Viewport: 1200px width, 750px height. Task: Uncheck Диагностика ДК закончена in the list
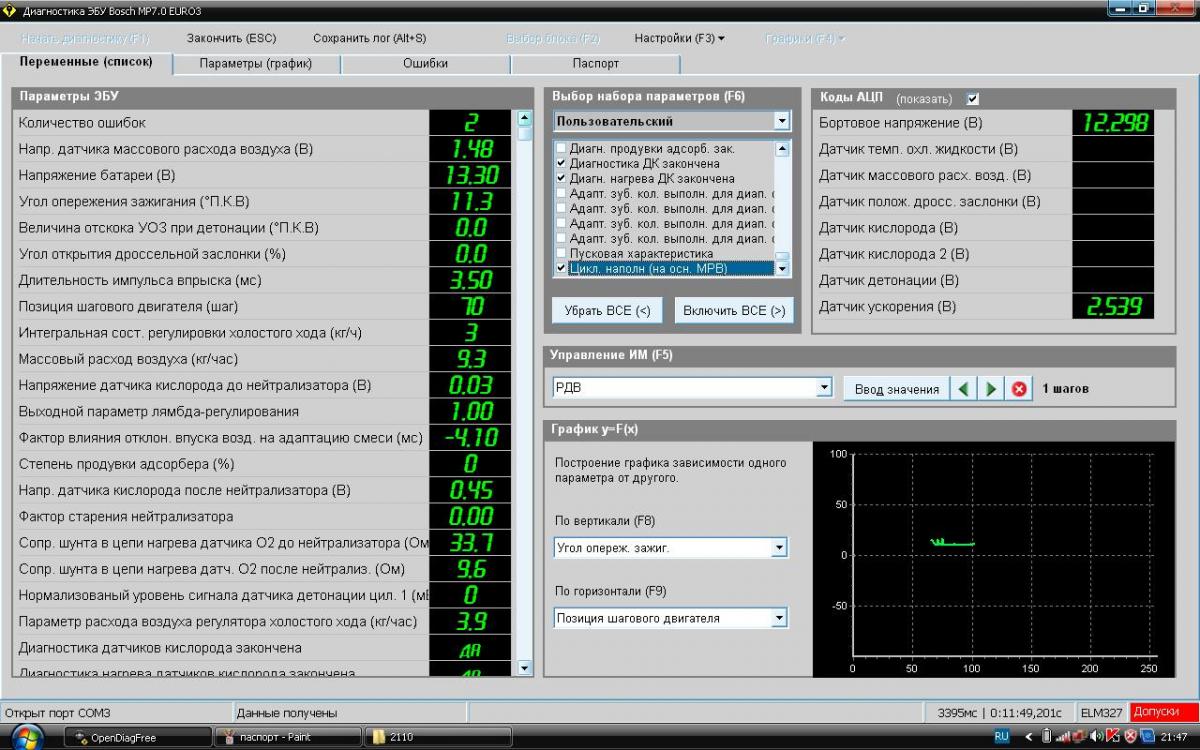click(561, 163)
